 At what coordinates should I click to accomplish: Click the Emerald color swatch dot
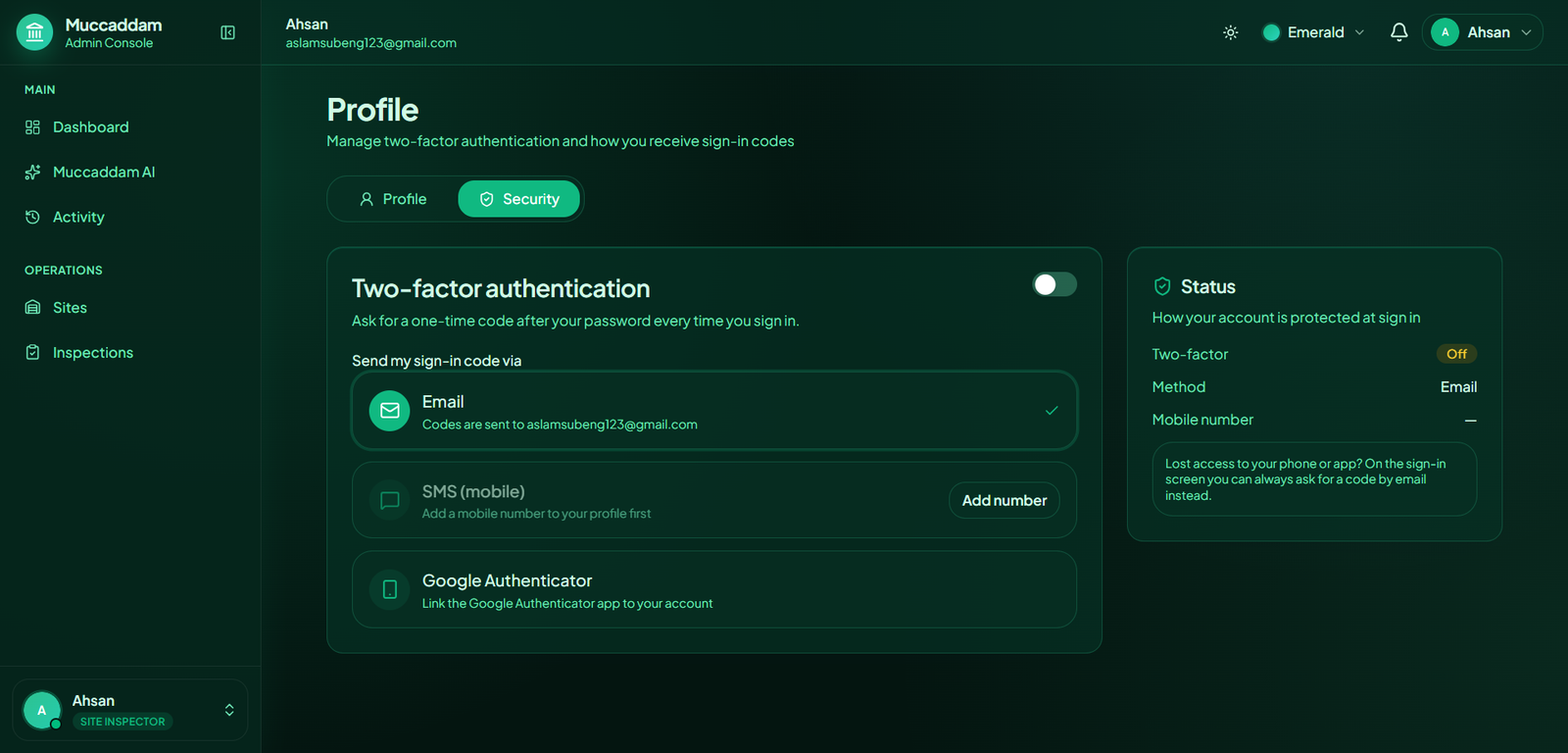(1271, 32)
